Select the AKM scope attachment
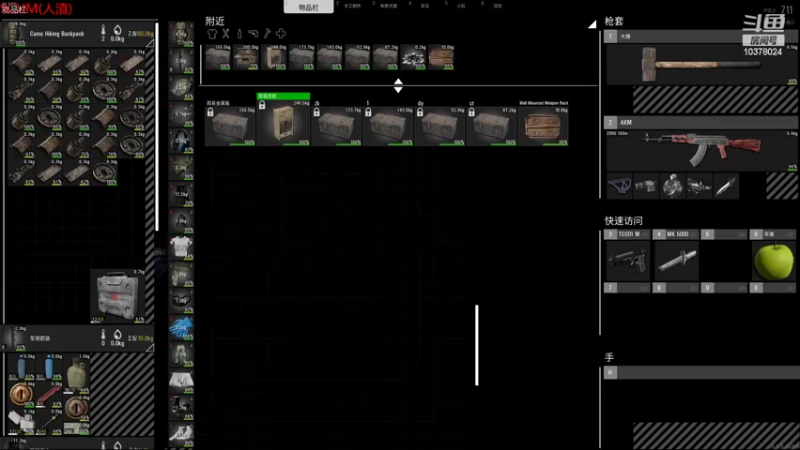The width and height of the screenshot is (800, 450). [x=699, y=186]
